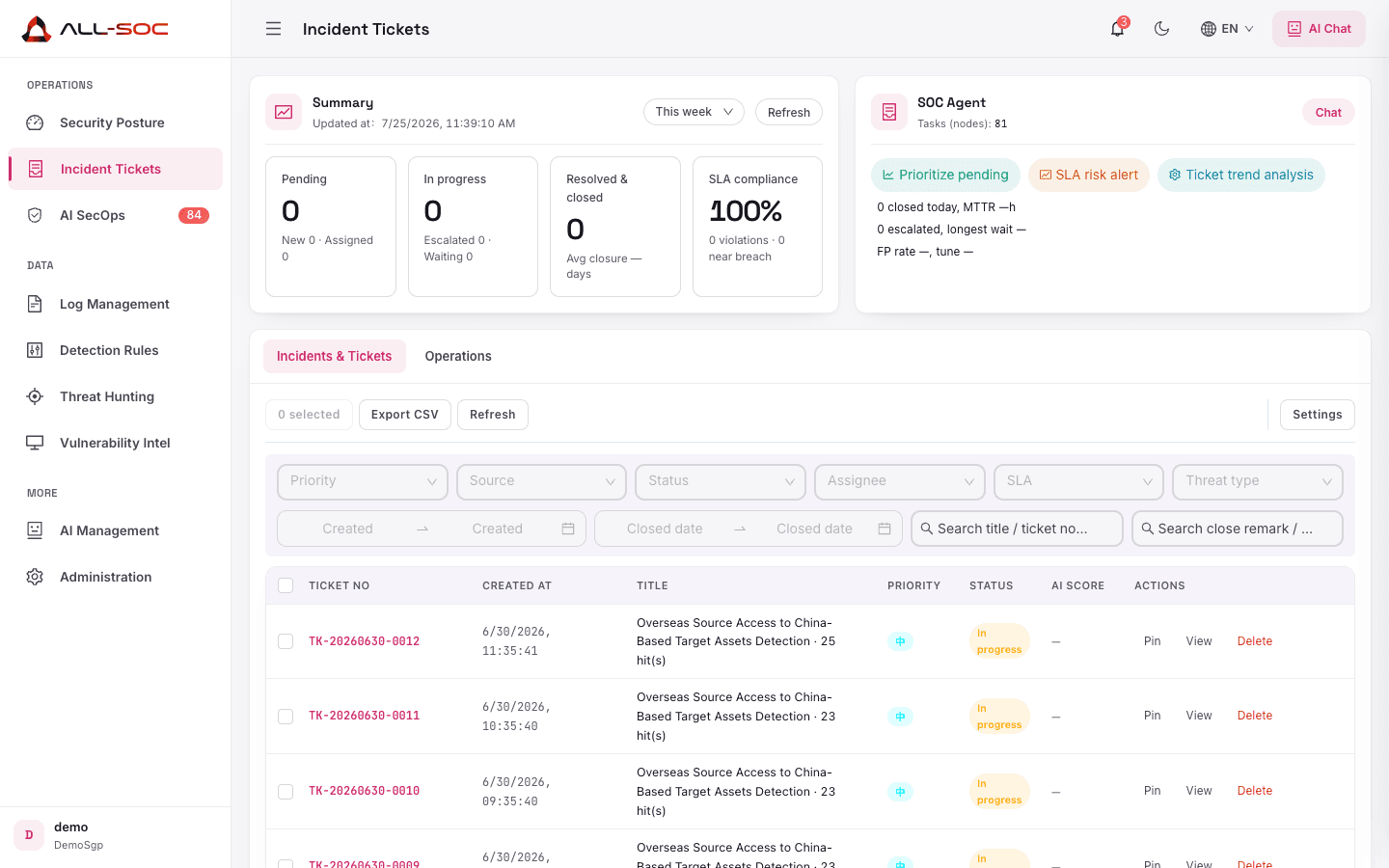Expand the SLA filter dropdown

coord(1078,481)
